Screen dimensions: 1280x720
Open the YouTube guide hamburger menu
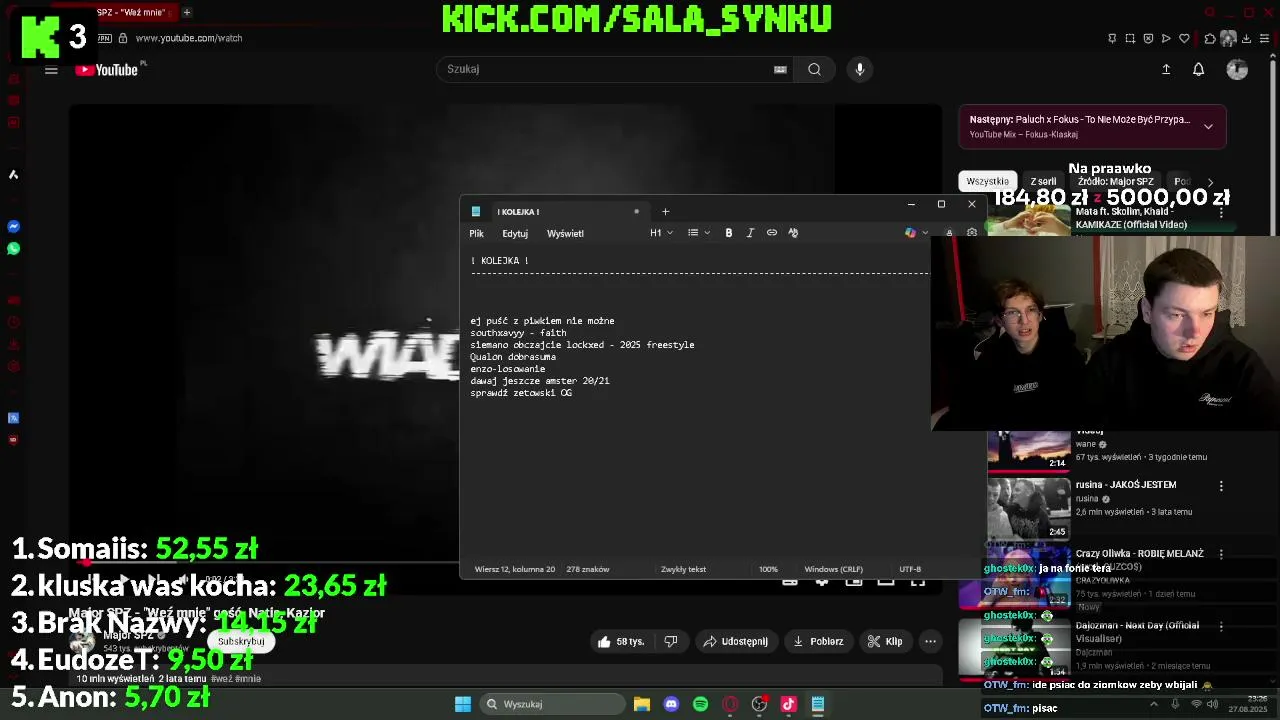pyautogui.click(x=51, y=70)
